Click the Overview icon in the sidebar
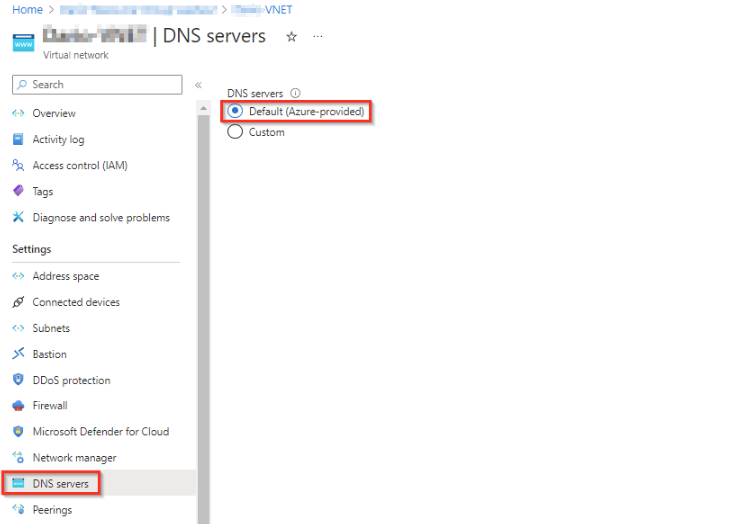The width and height of the screenshot is (741, 524). [18, 113]
